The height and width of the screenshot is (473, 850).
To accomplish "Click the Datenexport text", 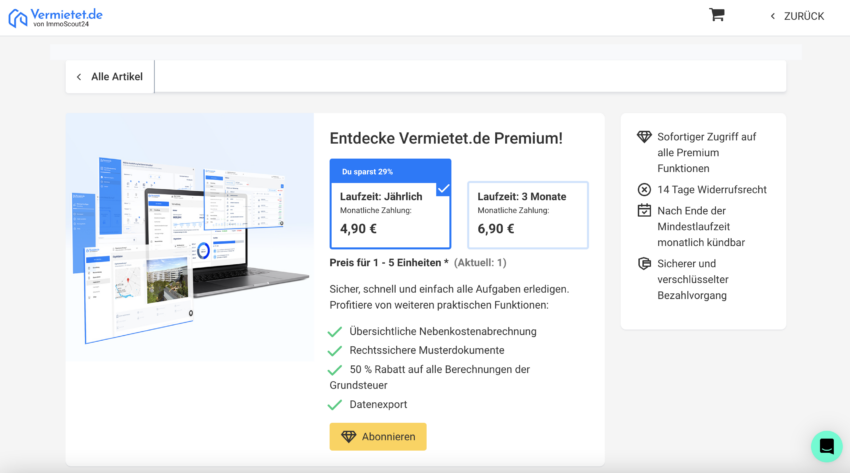I will coord(378,405).
